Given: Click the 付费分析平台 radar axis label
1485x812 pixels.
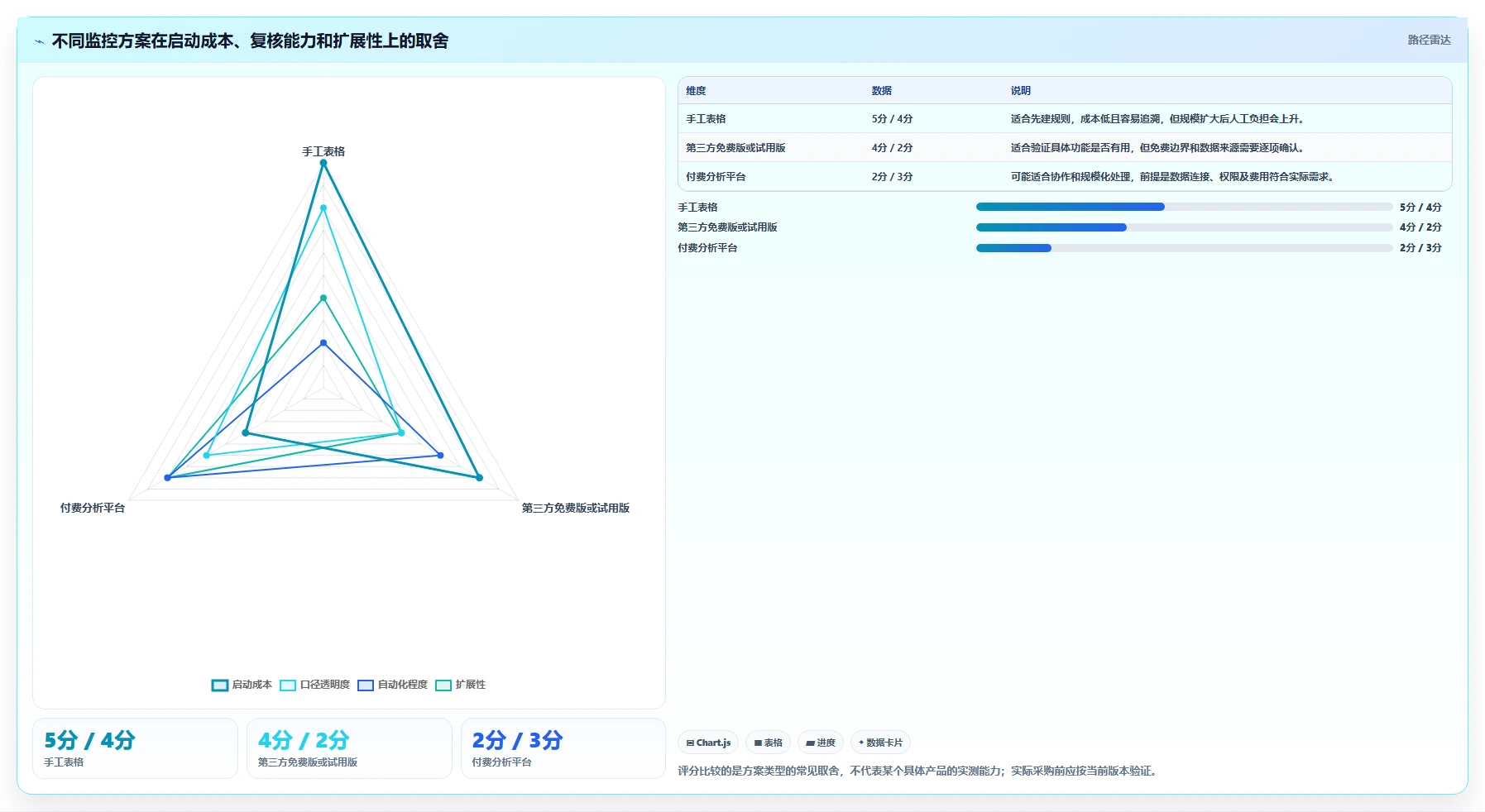Looking at the screenshot, I should pyautogui.click(x=92, y=508).
